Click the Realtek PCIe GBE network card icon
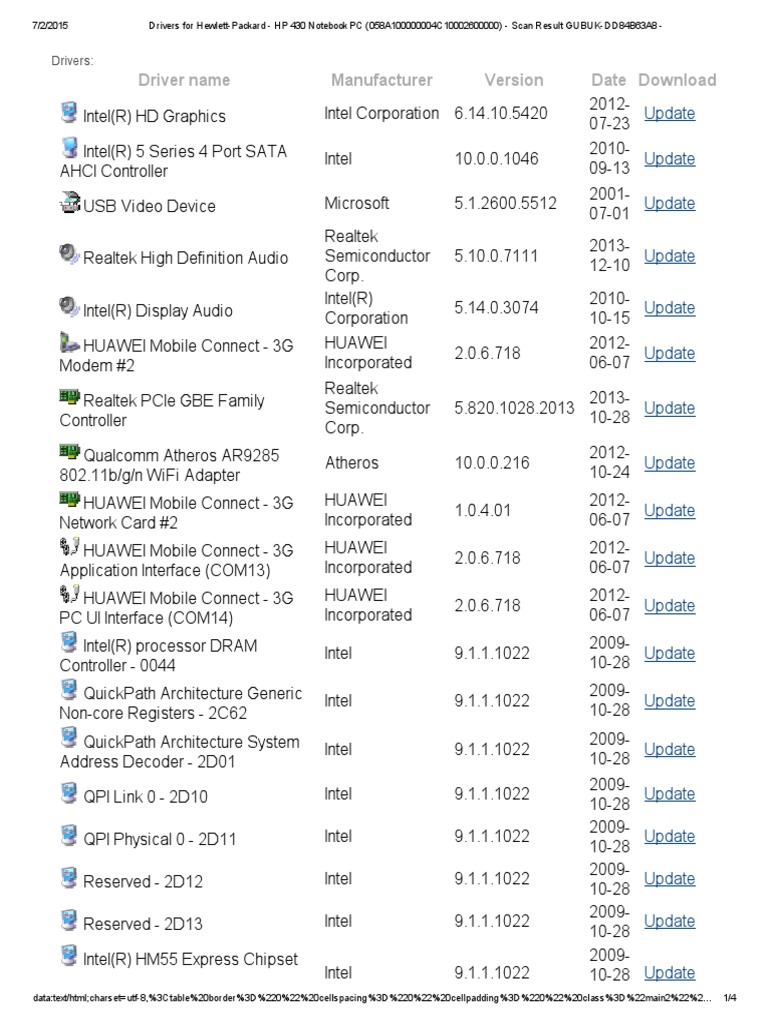 click(x=69, y=398)
